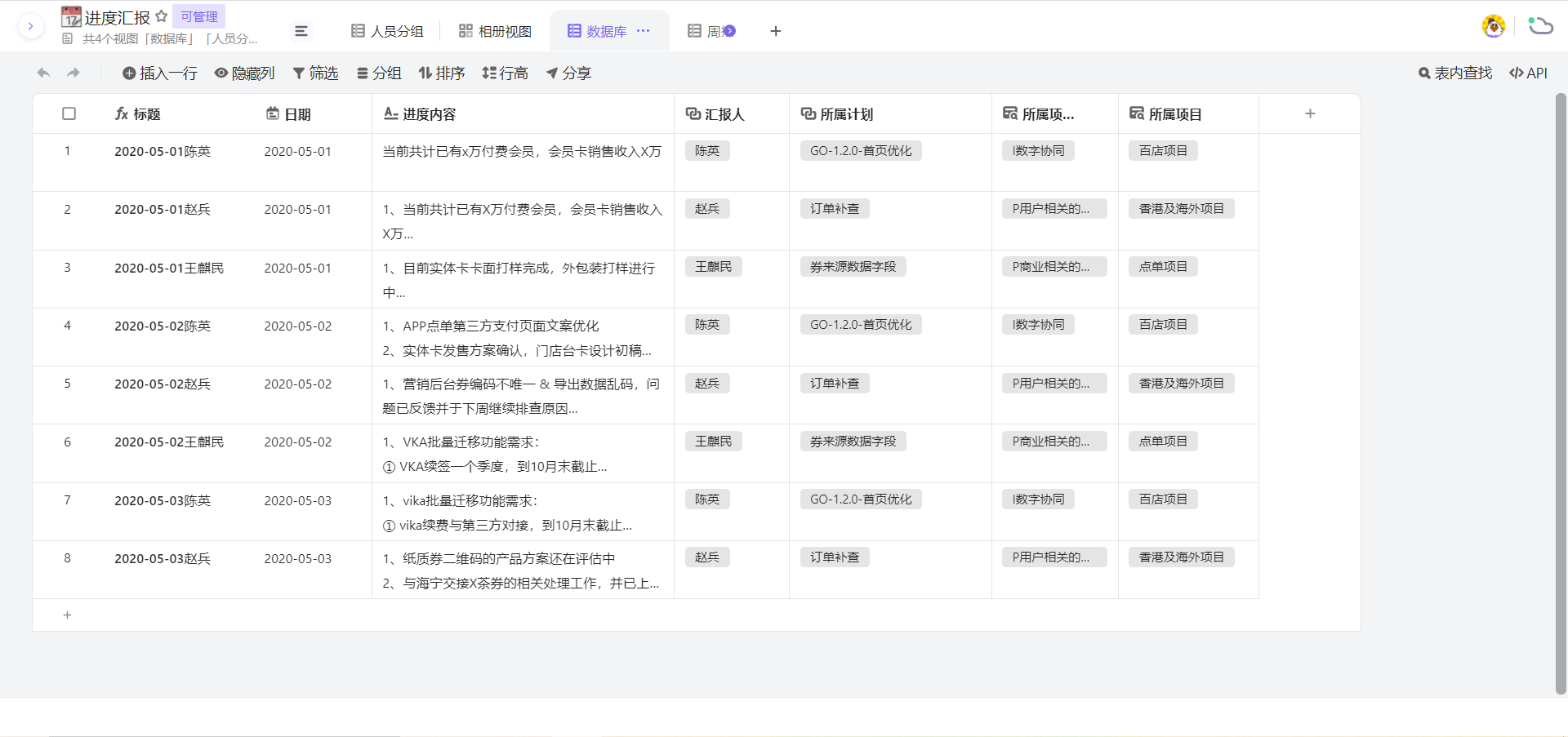Open the 筛选 filter panel

coord(315,73)
